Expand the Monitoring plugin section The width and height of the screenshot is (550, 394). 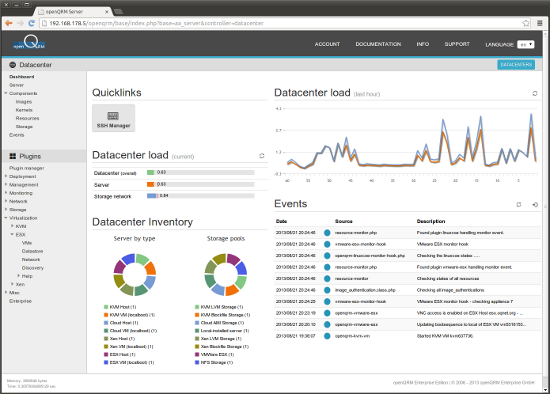[6, 193]
